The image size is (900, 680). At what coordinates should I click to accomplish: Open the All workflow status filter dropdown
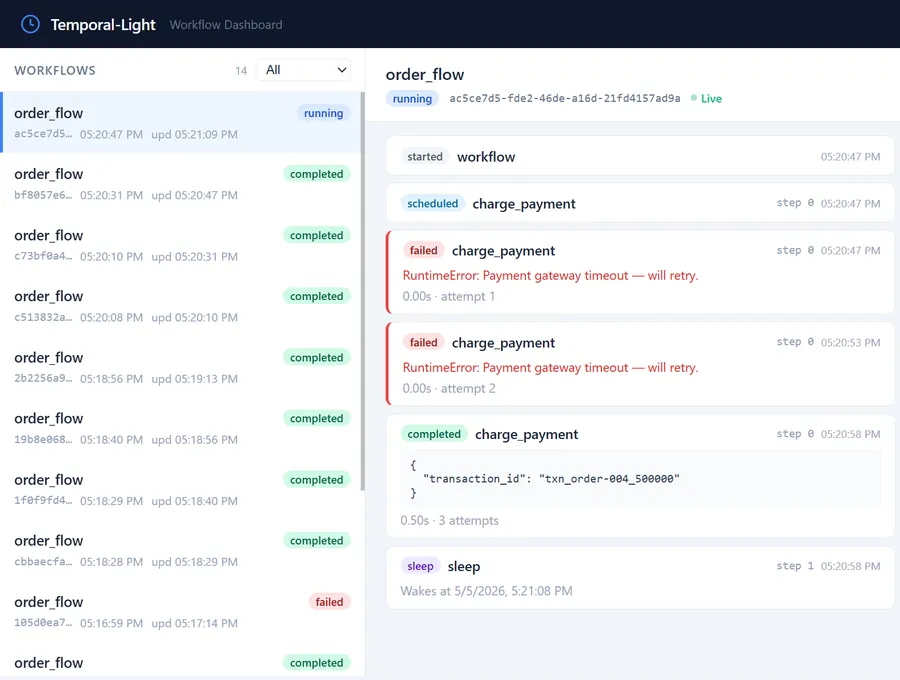(x=304, y=70)
